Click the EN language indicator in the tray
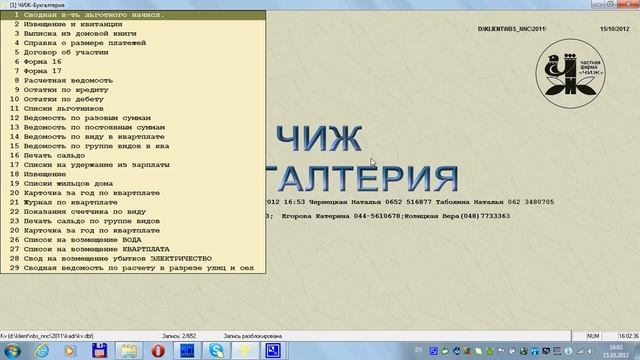Screen dimensions: 640x360 click(x=418, y=350)
